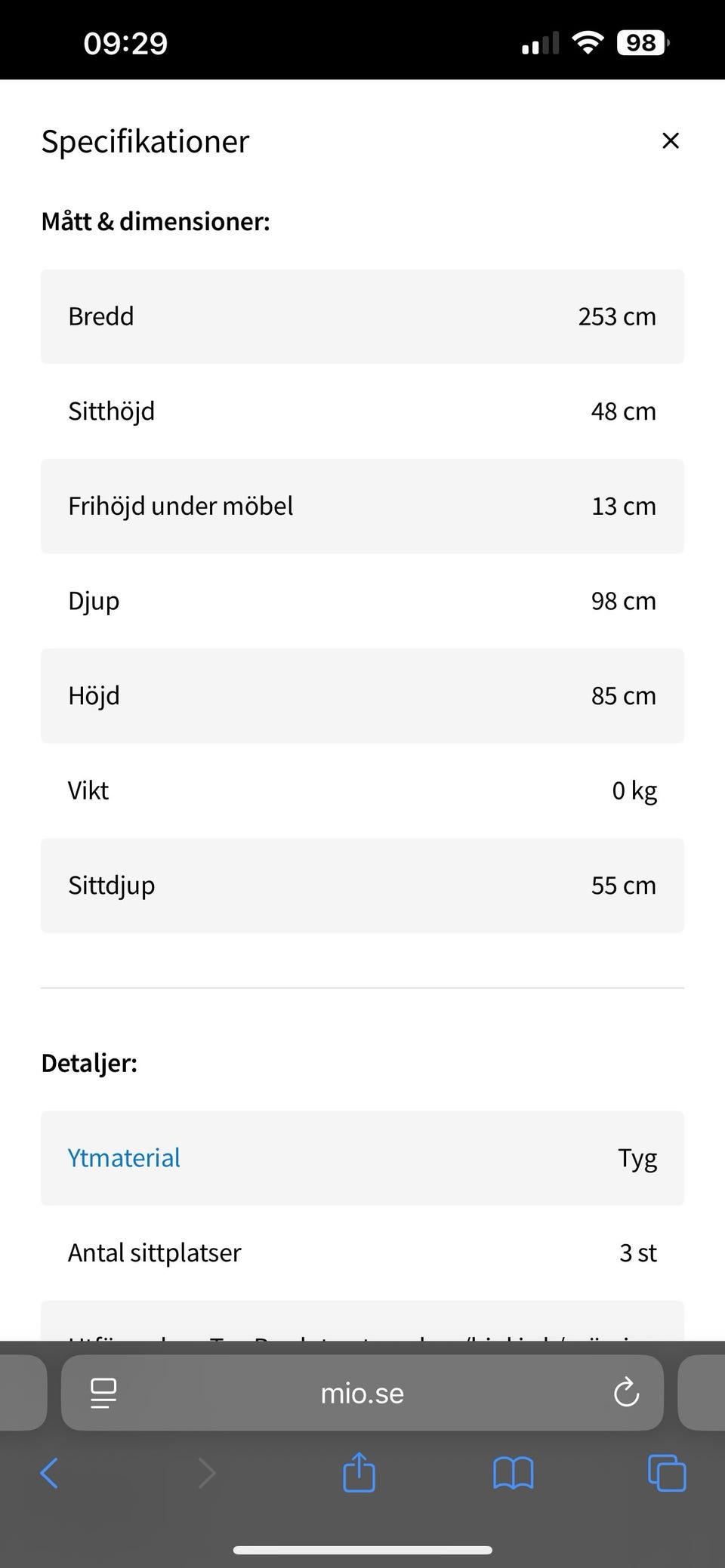Open the page menu icon in address bar

click(x=103, y=1393)
